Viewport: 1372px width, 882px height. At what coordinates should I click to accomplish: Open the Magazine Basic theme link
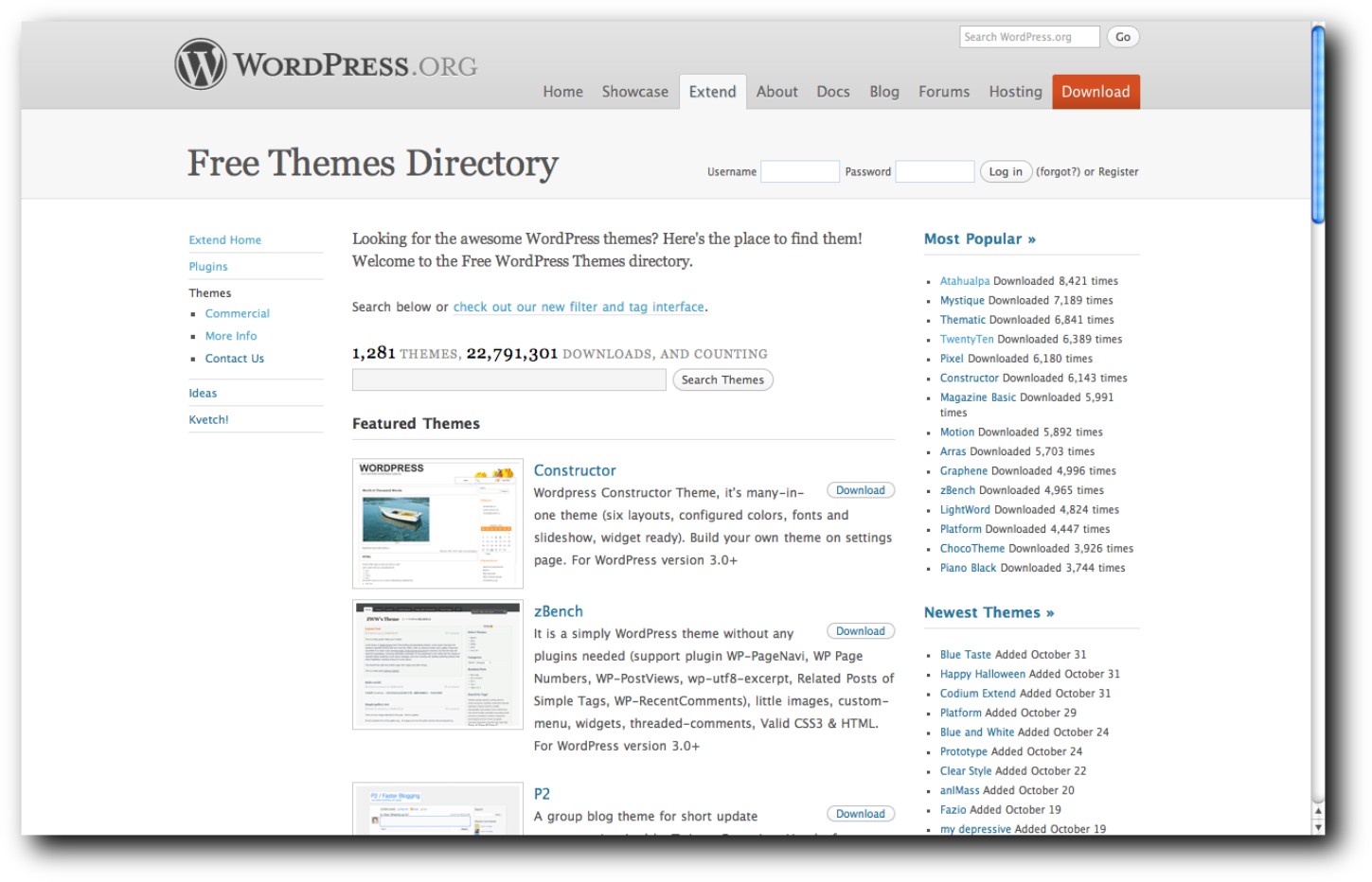(x=978, y=397)
